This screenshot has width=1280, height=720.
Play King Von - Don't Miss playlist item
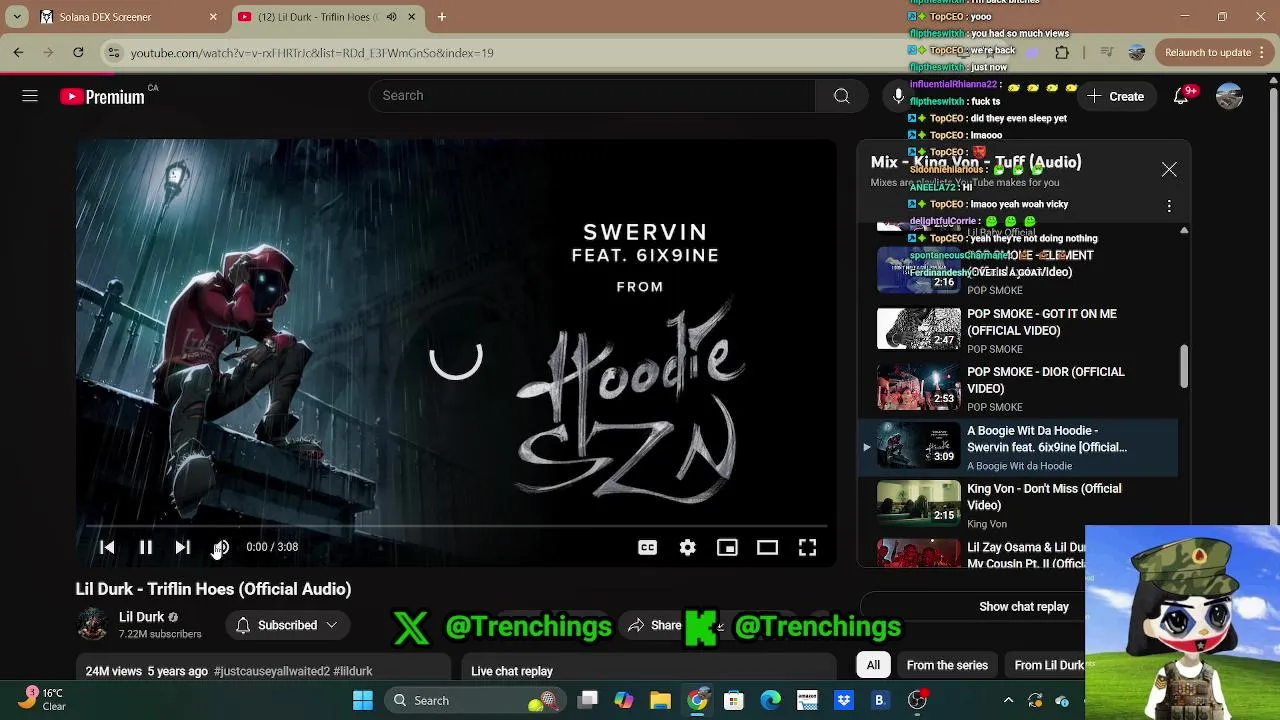tap(1020, 505)
